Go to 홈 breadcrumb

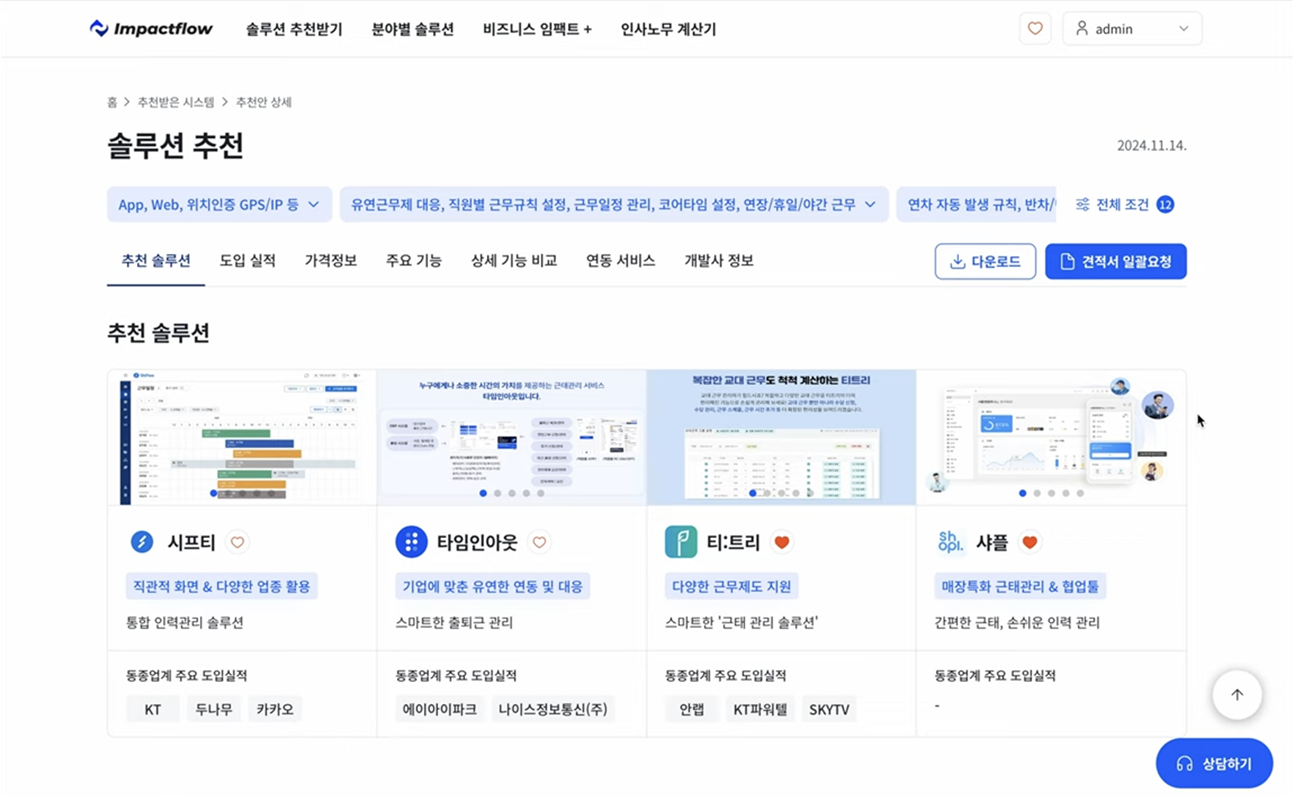(112, 102)
